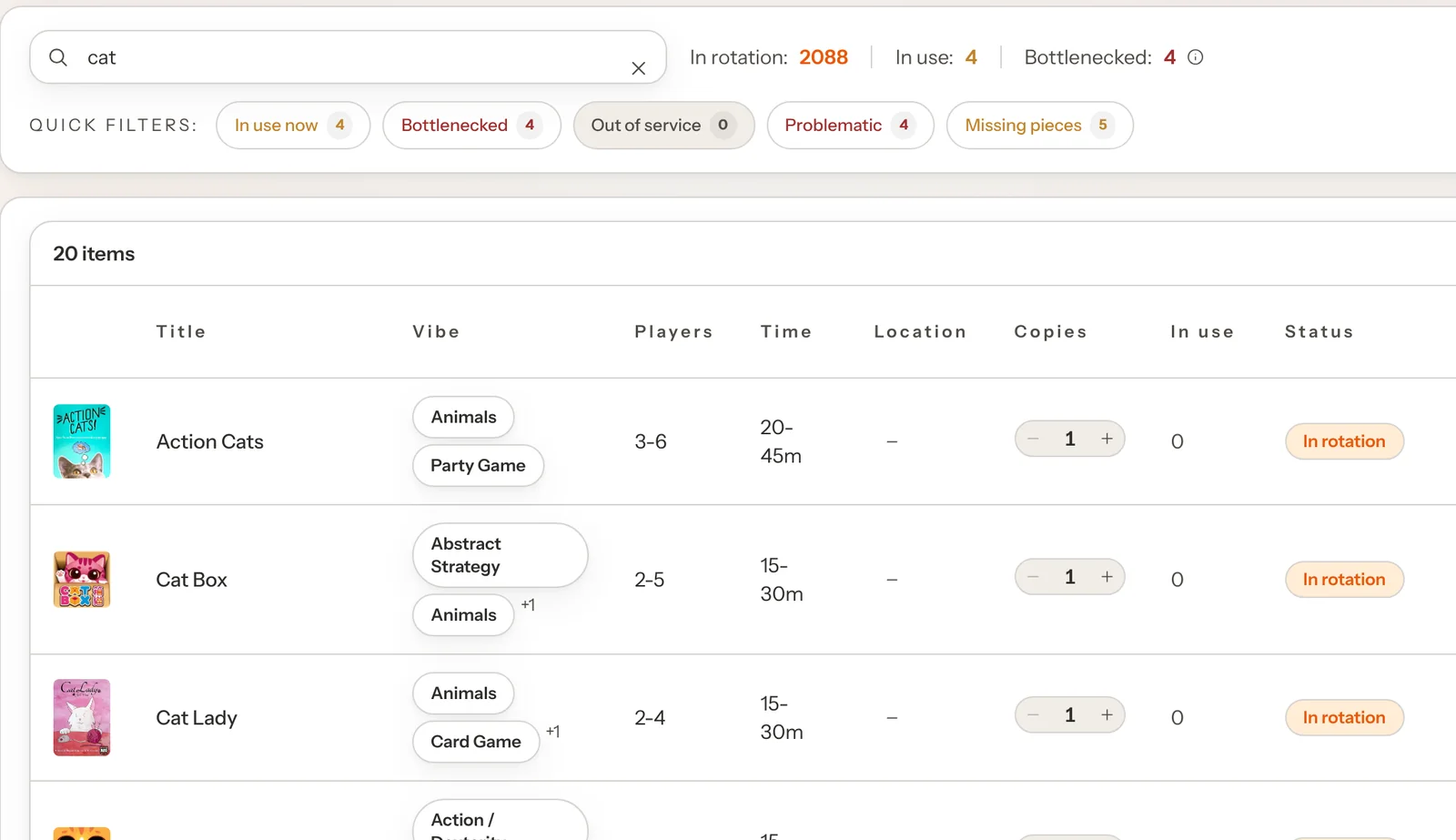Click the 'In rotation' status for Cat Box
Image resolution: width=1456 pixels, height=840 pixels.
click(x=1344, y=580)
